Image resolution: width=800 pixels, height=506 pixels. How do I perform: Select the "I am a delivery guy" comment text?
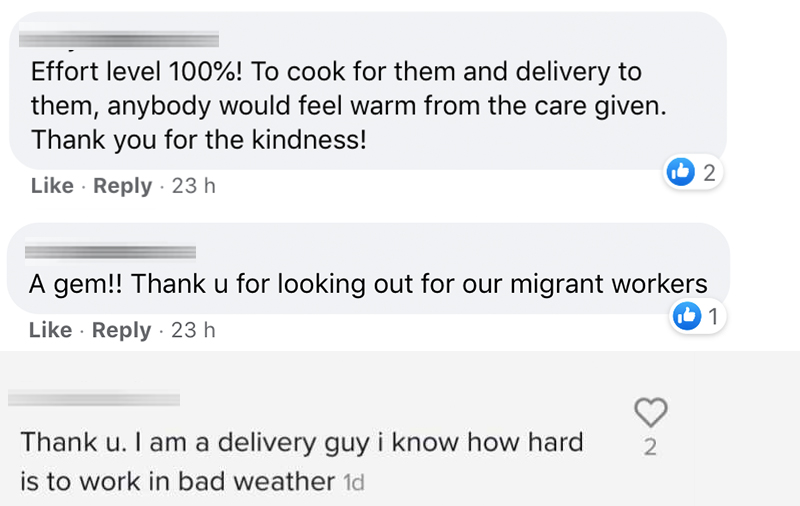tap(300, 442)
